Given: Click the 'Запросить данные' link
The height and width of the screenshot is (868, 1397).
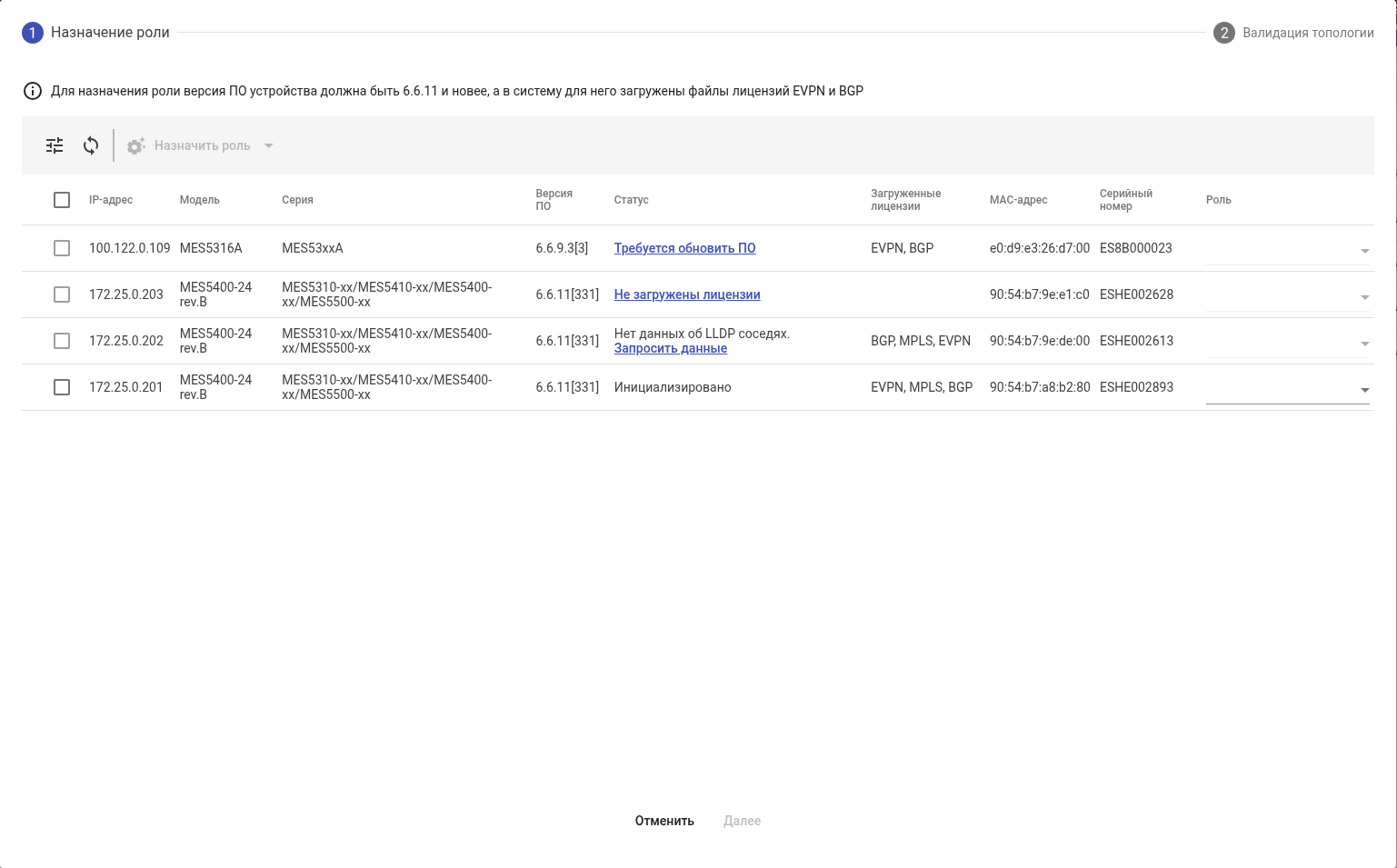Looking at the screenshot, I should pos(671,348).
